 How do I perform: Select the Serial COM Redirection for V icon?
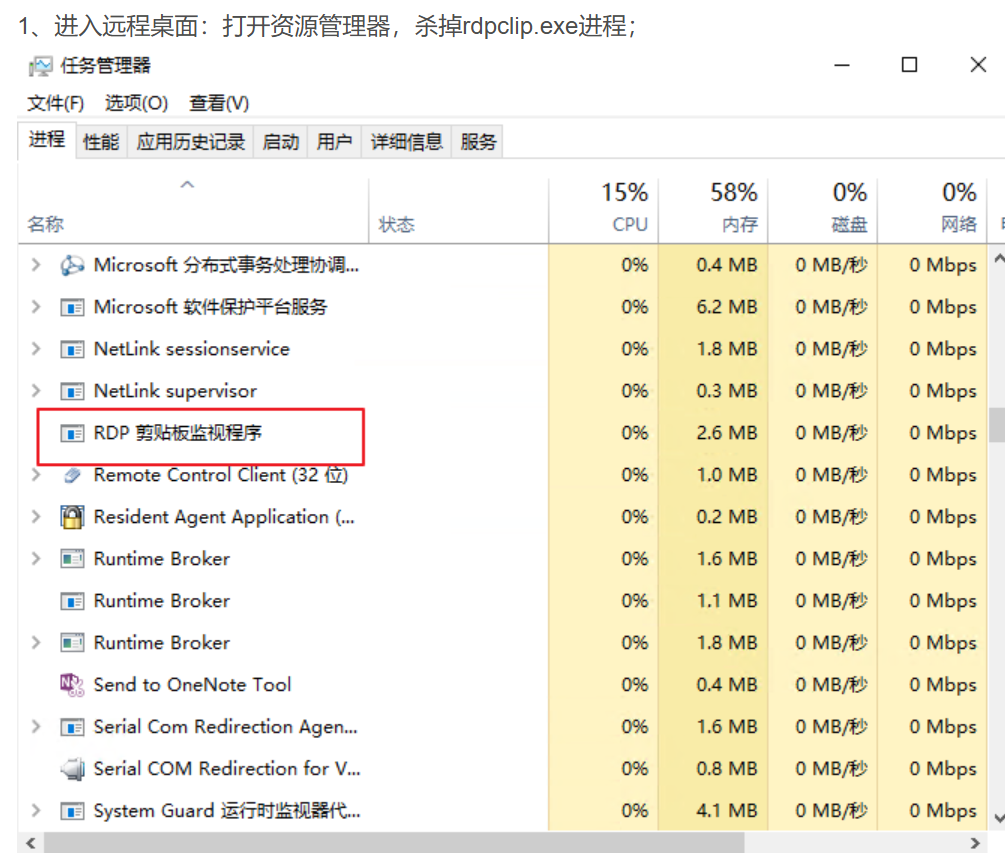(72, 768)
